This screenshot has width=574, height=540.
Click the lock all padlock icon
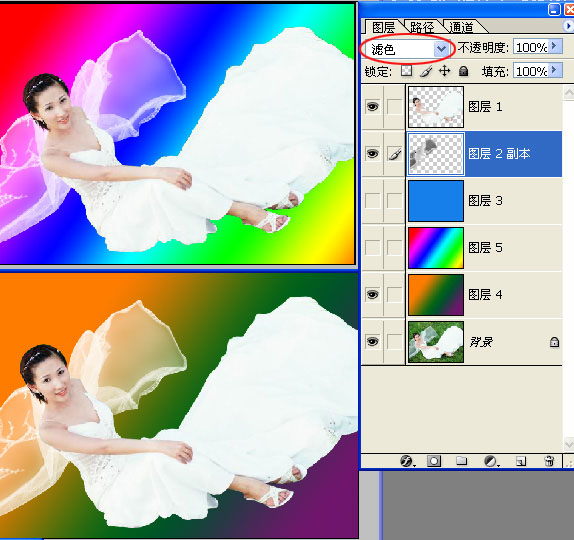(463, 71)
